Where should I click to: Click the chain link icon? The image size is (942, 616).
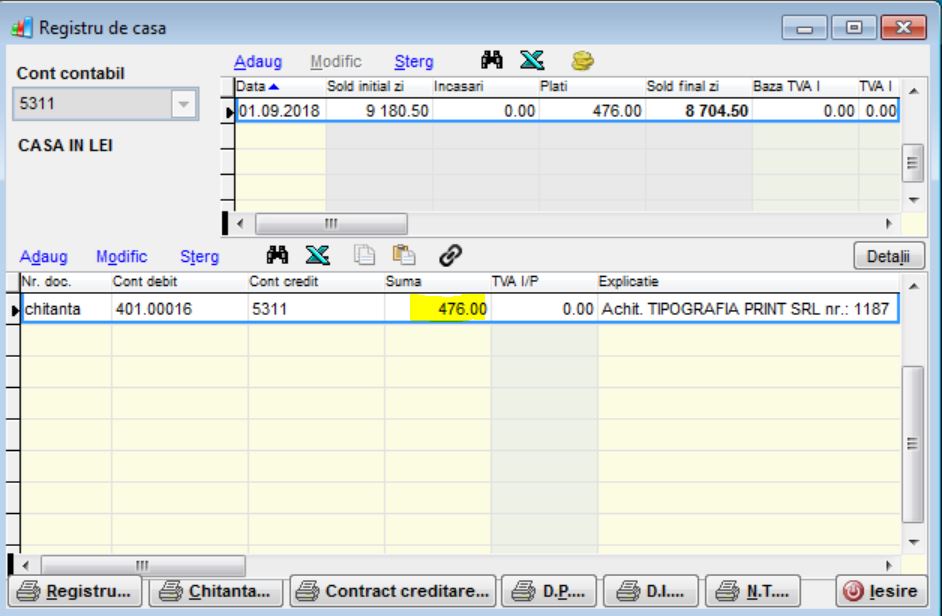(450, 255)
